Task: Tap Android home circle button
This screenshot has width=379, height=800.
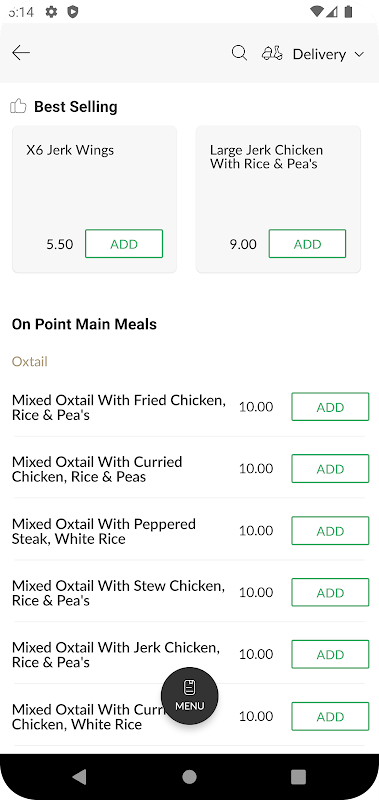Action: pos(189,777)
